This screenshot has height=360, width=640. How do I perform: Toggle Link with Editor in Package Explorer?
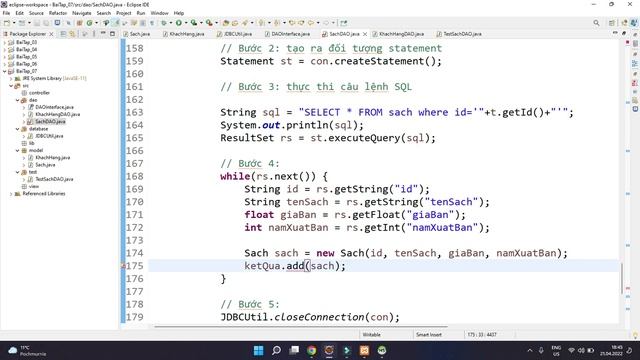pos(72,34)
